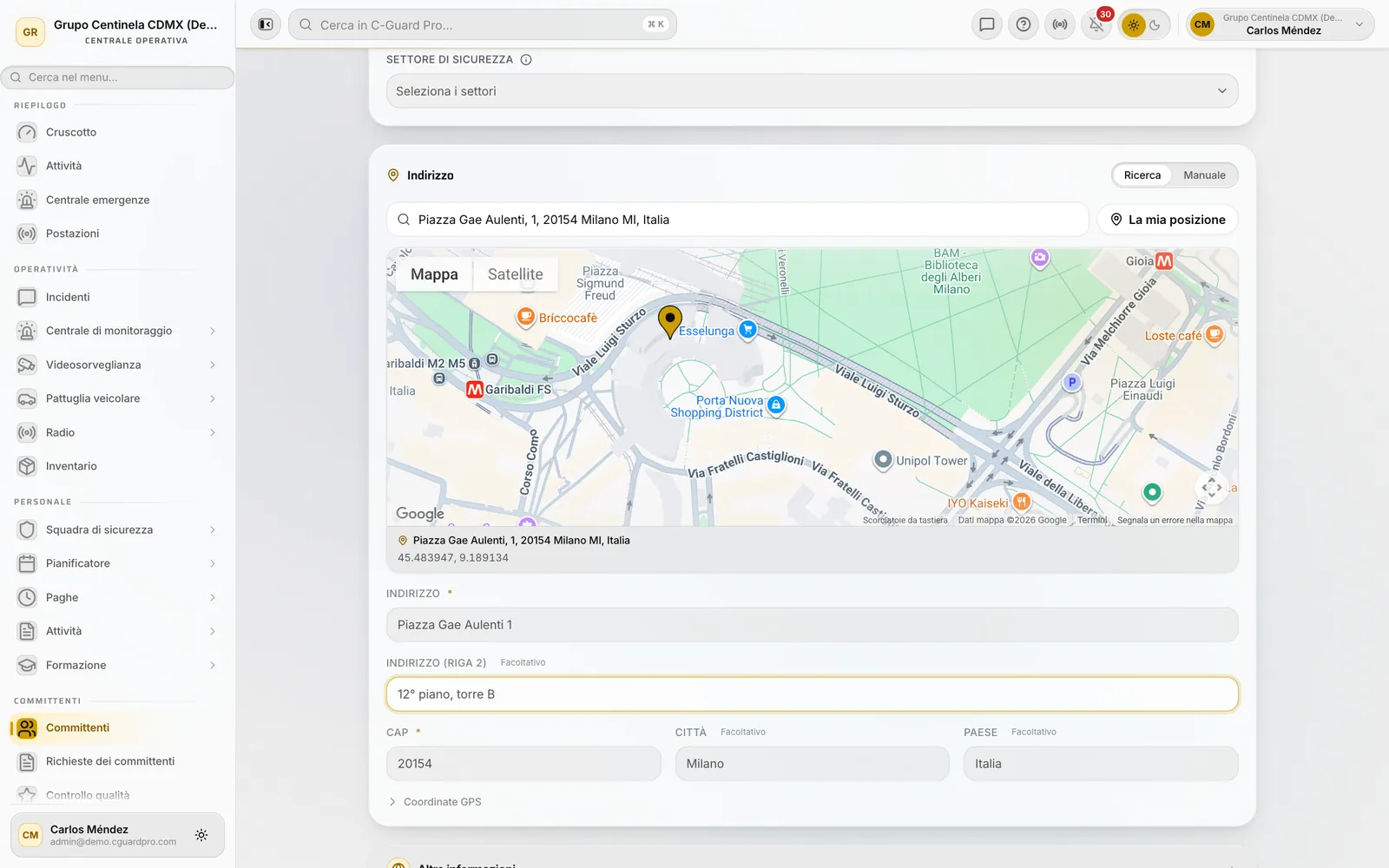
Task: Expand Coordinate GPS section
Action: pos(435,802)
